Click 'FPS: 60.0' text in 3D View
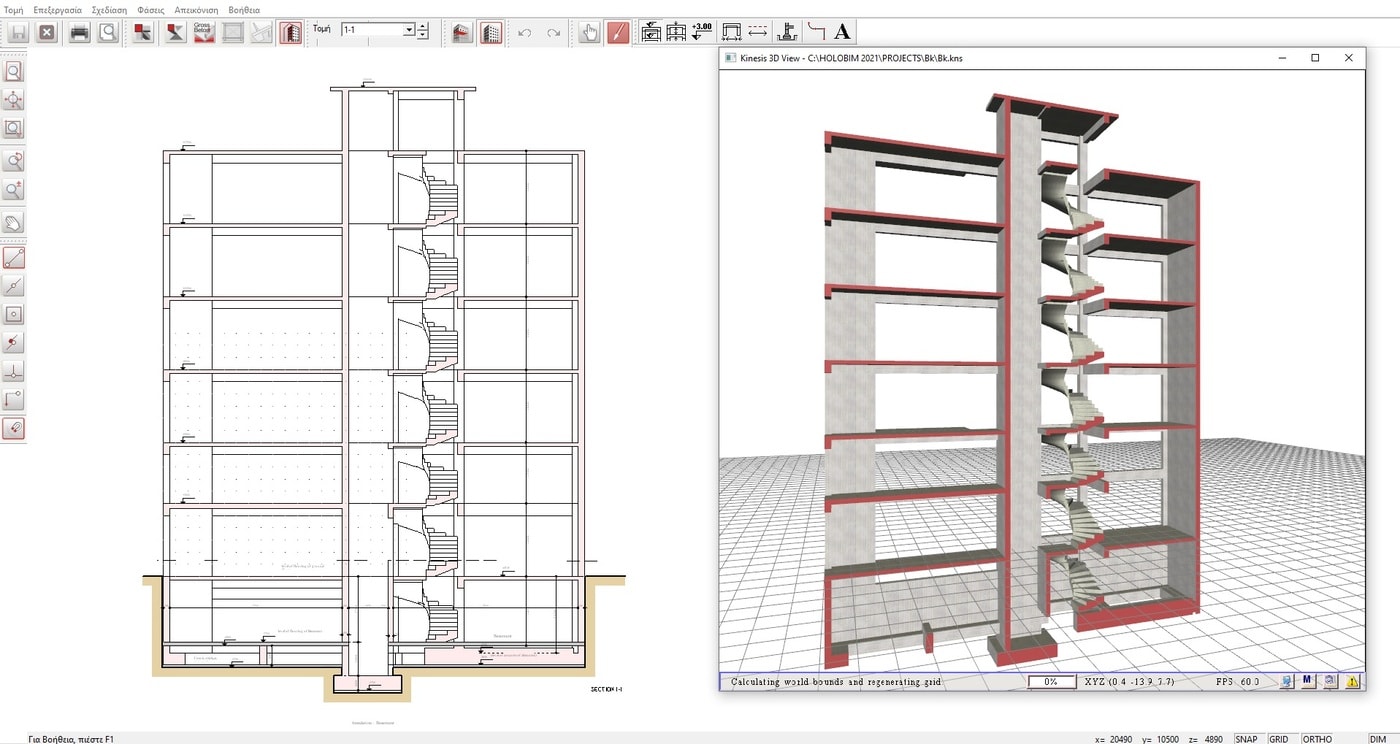 click(x=1238, y=682)
